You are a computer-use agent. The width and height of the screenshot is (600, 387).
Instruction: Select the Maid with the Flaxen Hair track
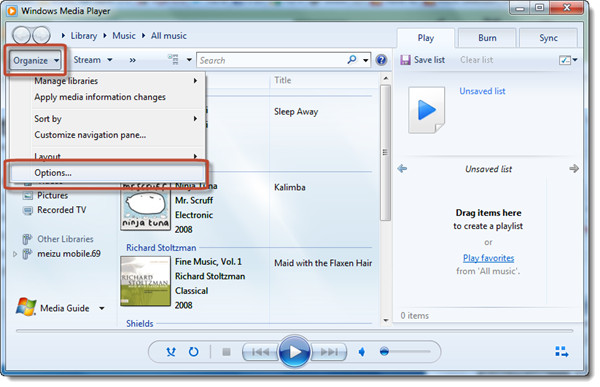point(323,263)
